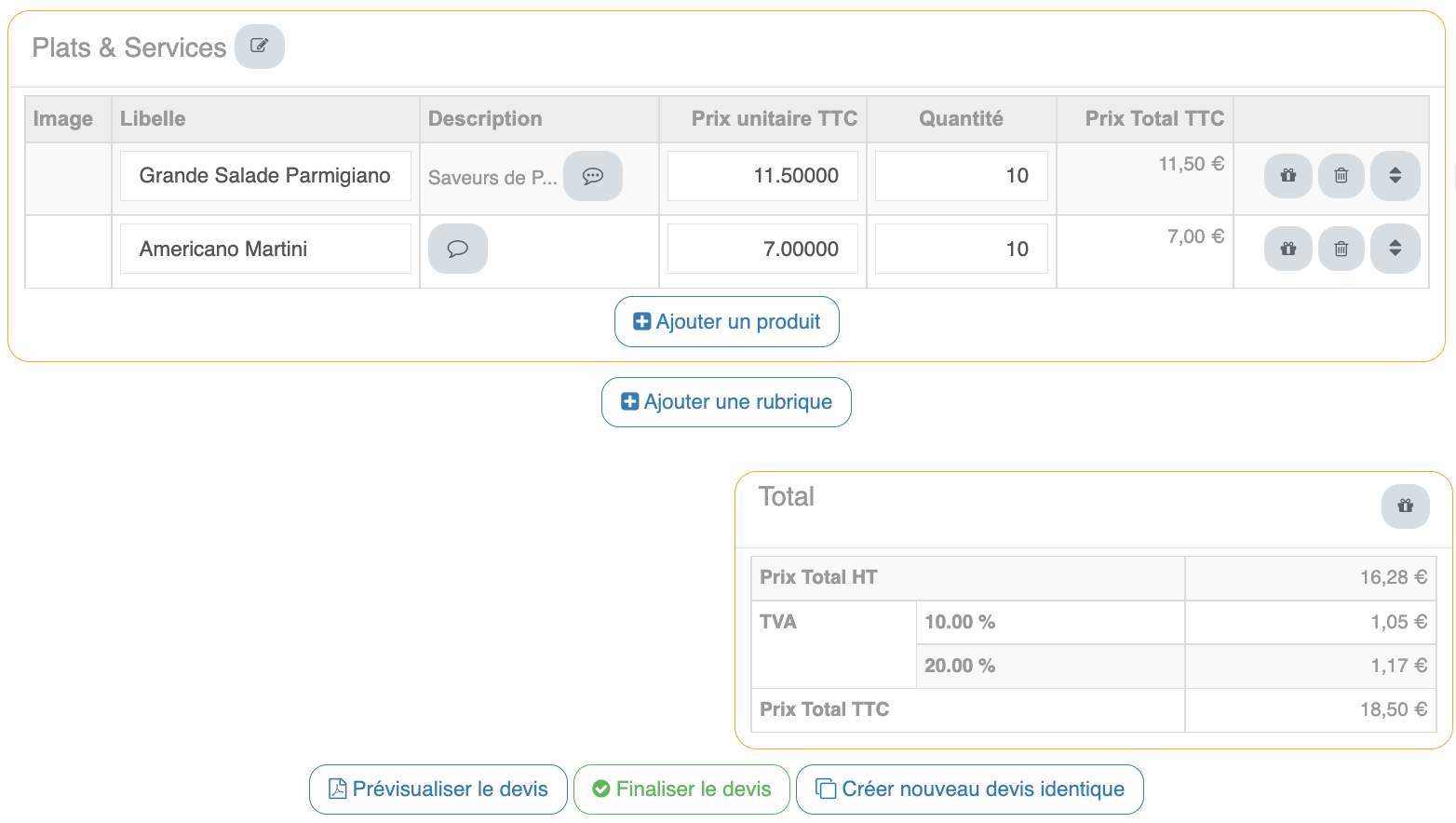Focus the Americano Martini label field
This screenshot has height=823, width=1456.
[265, 249]
